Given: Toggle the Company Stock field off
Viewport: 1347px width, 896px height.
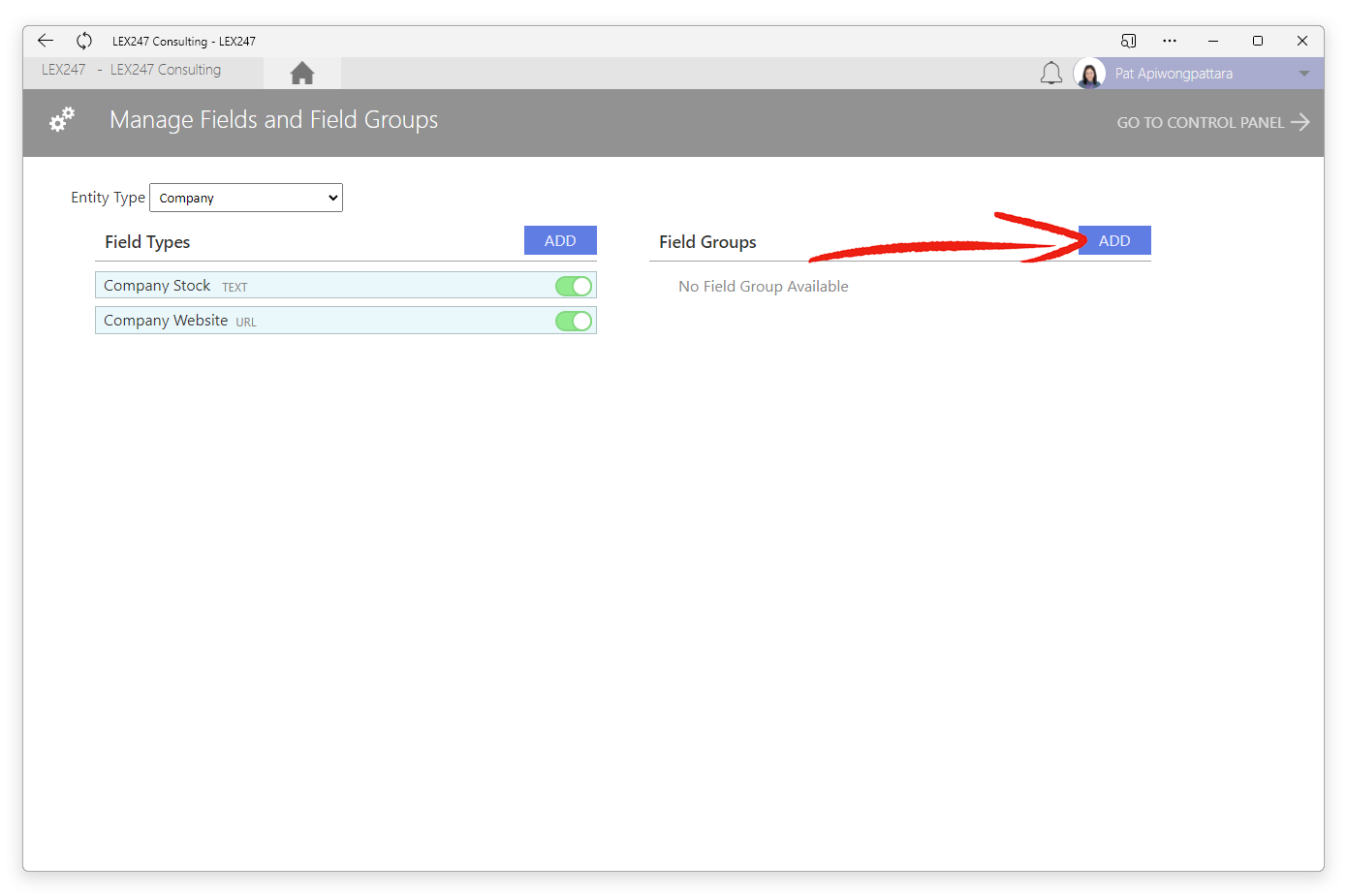Looking at the screenshot, I should click(574, 286).
